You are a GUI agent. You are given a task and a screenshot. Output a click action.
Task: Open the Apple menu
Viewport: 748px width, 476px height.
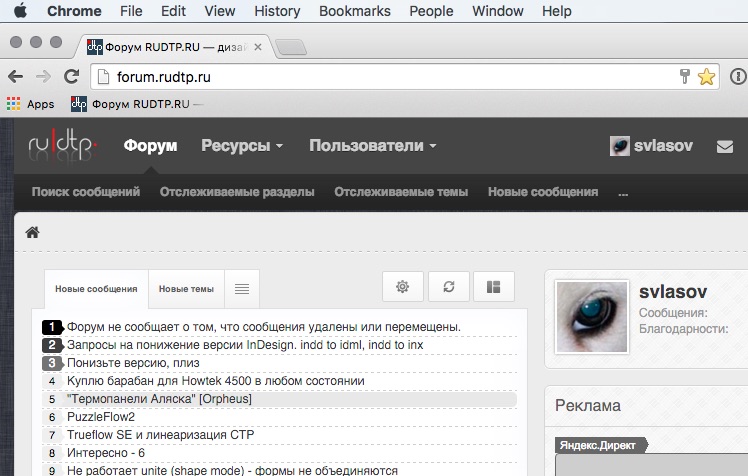point(20,10)
